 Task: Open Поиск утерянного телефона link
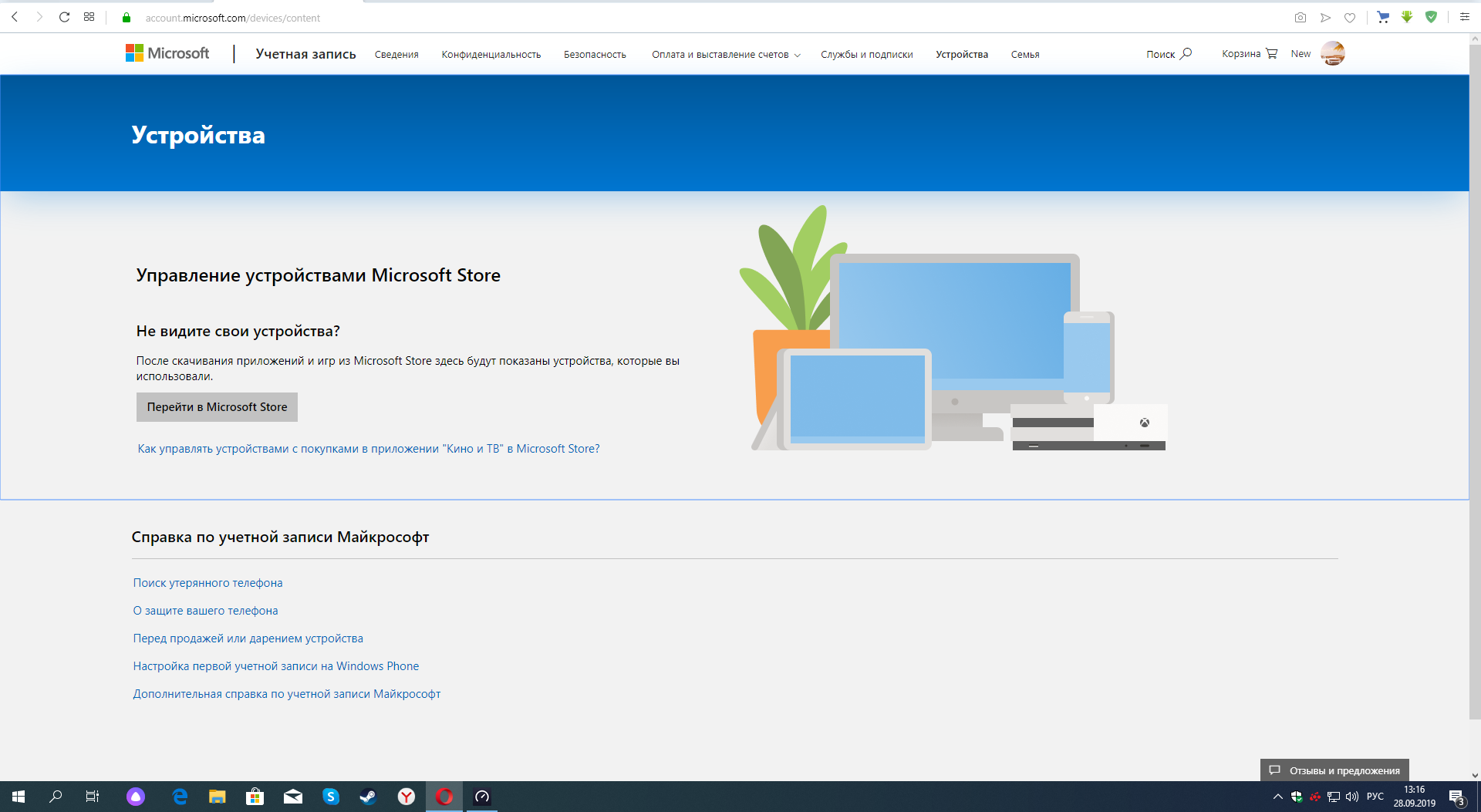(207, 583)
